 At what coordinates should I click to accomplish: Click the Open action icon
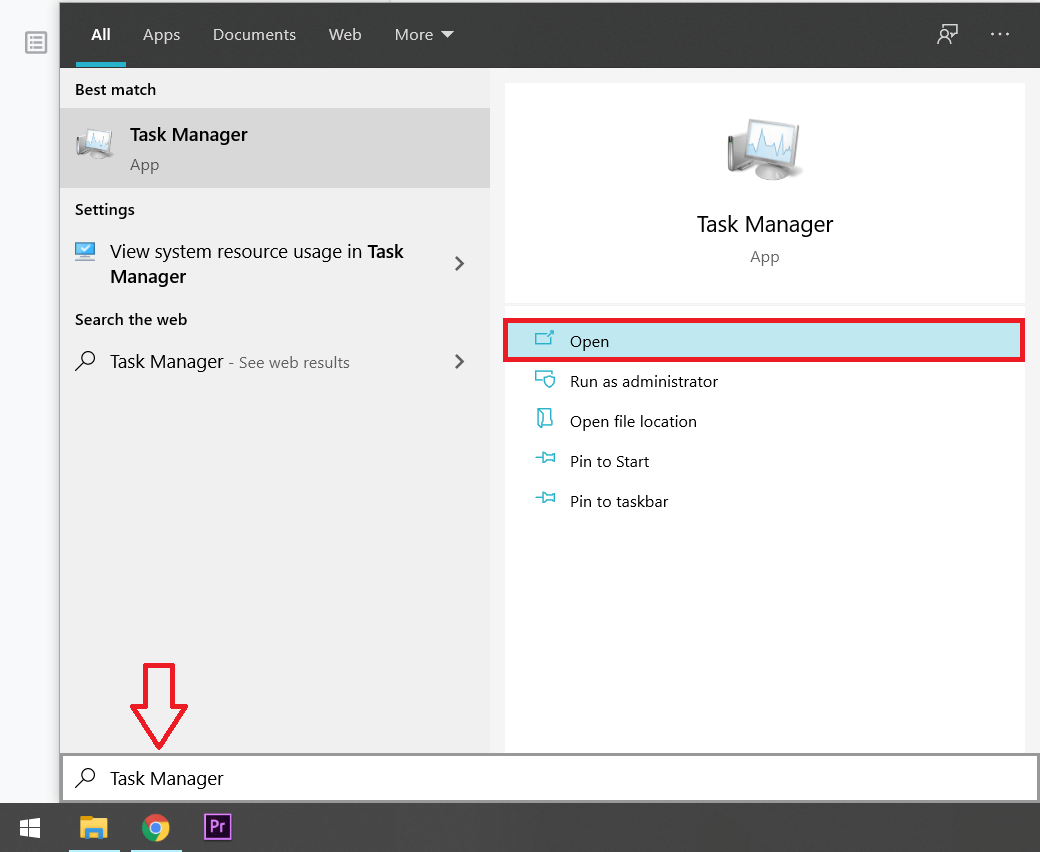(x=545, y=340)
